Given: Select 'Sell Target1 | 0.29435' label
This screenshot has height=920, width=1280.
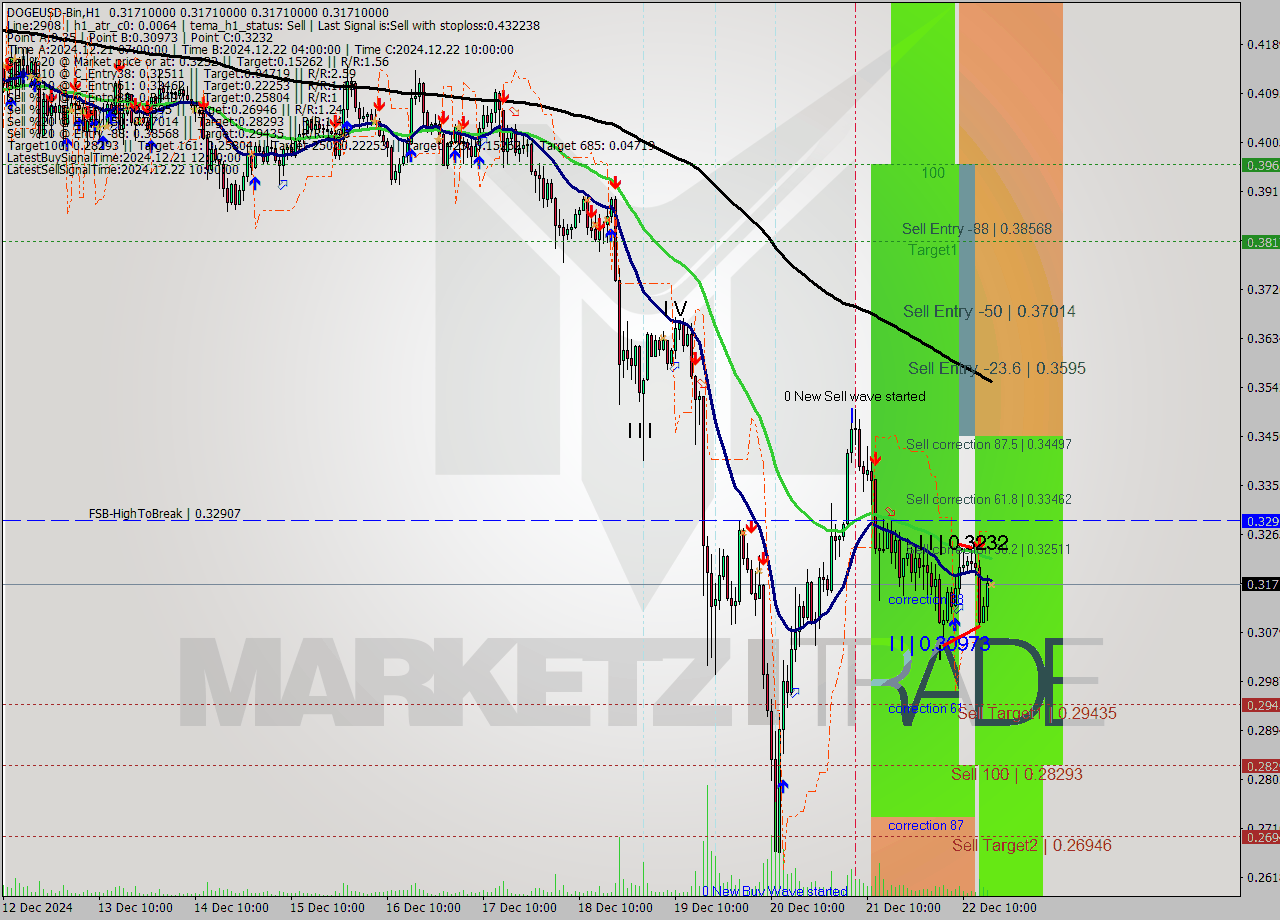Looking at the screenshot, I should [x=1036, y=714].
